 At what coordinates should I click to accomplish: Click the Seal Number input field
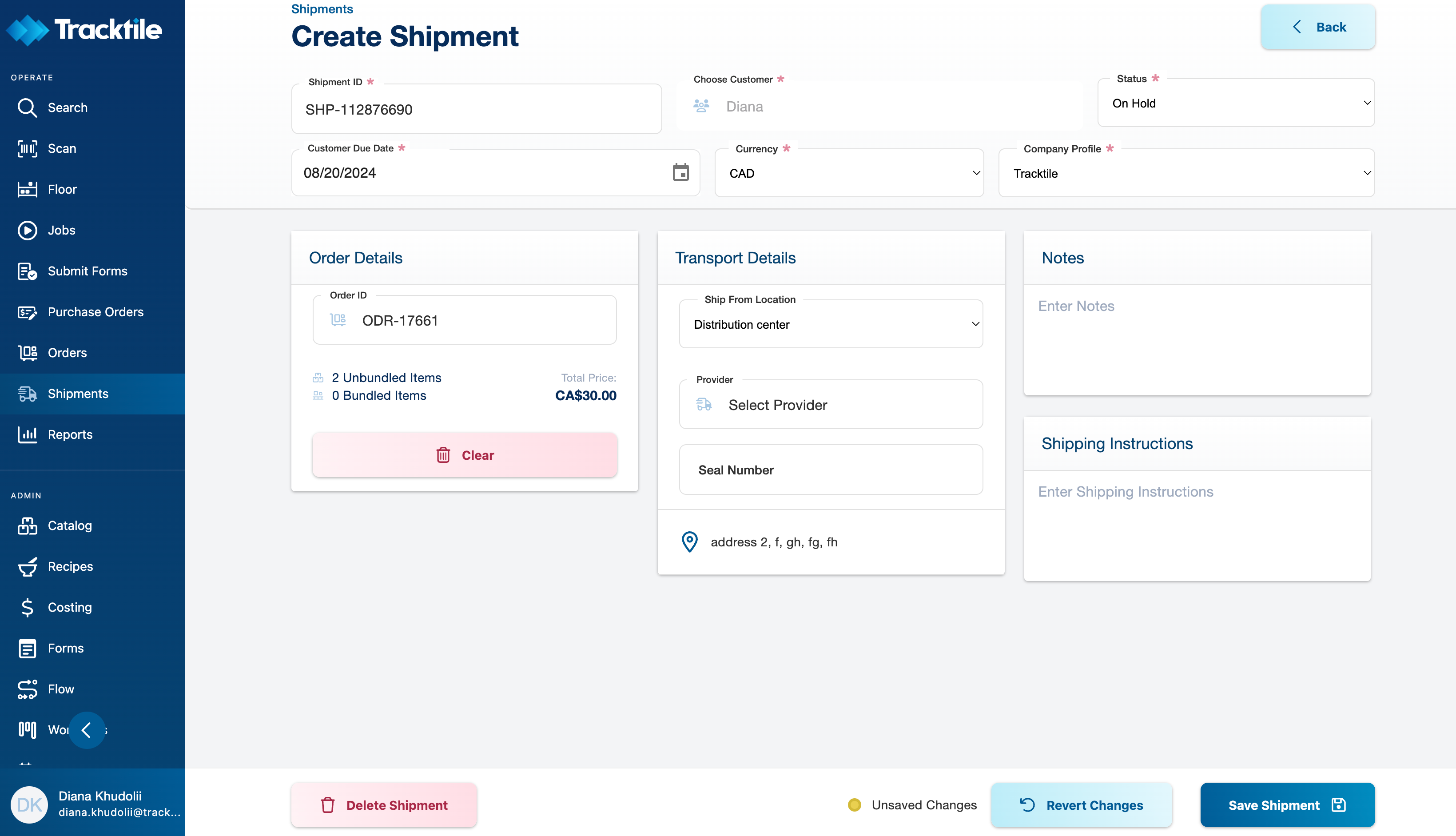(x=831, y=470)
